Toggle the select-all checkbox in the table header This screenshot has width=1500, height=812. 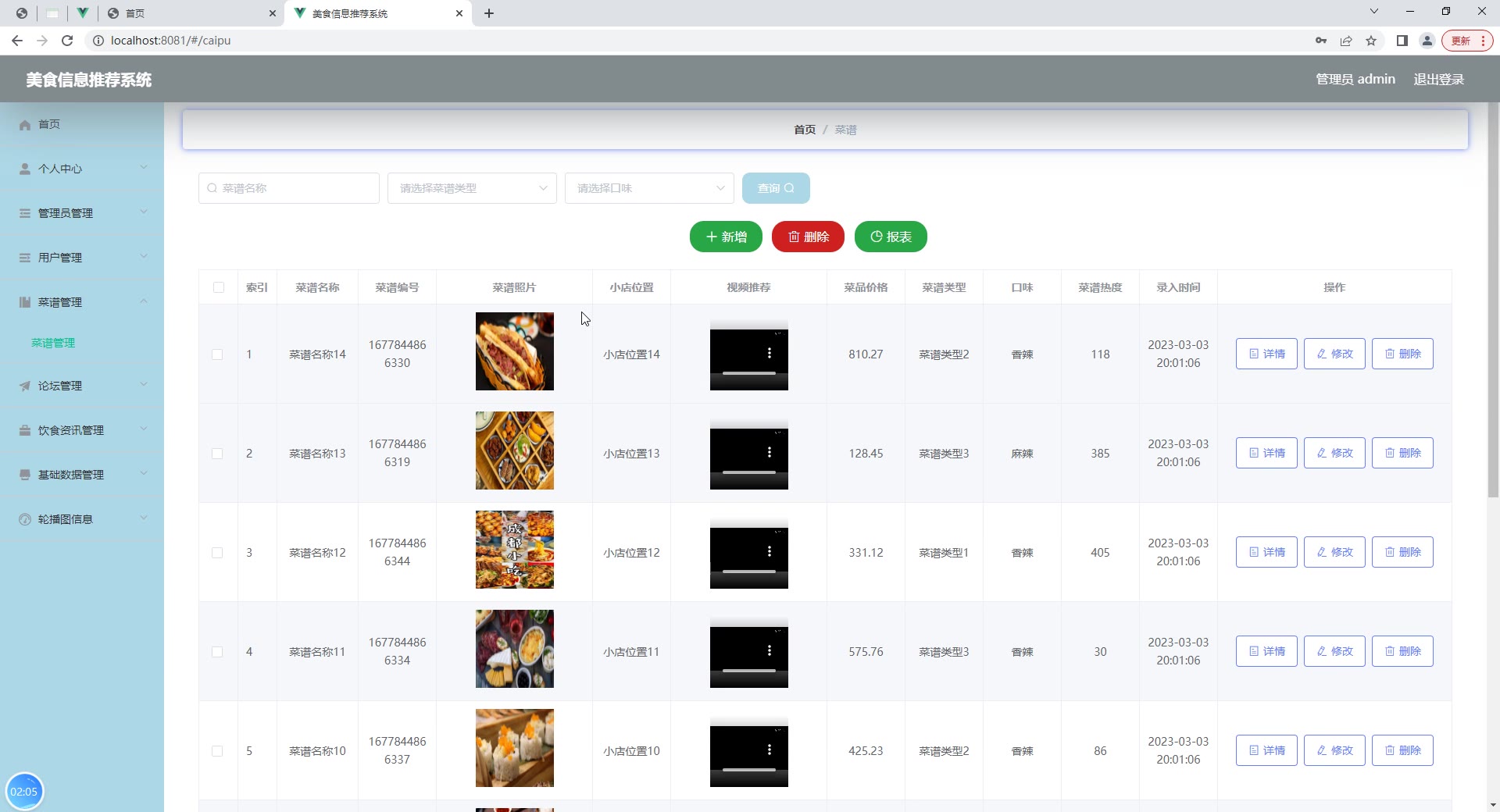pos(219,287)
